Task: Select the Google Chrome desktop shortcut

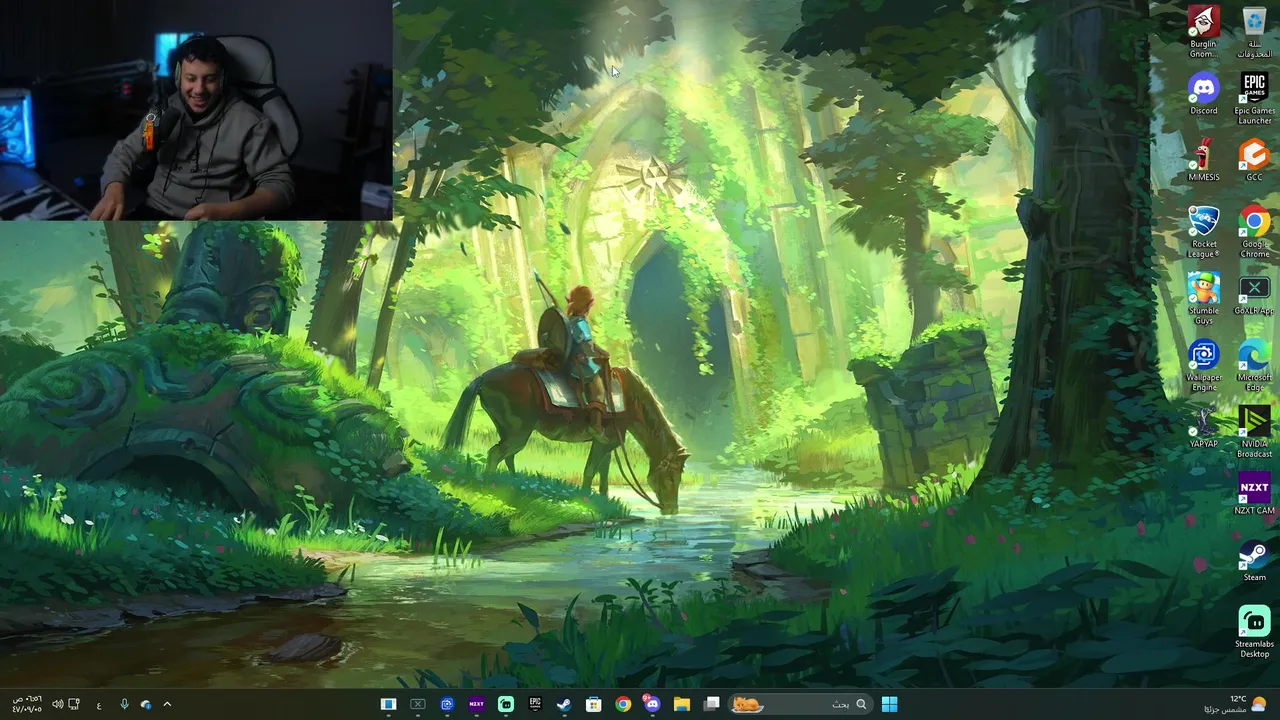Action: (1254, 232)
